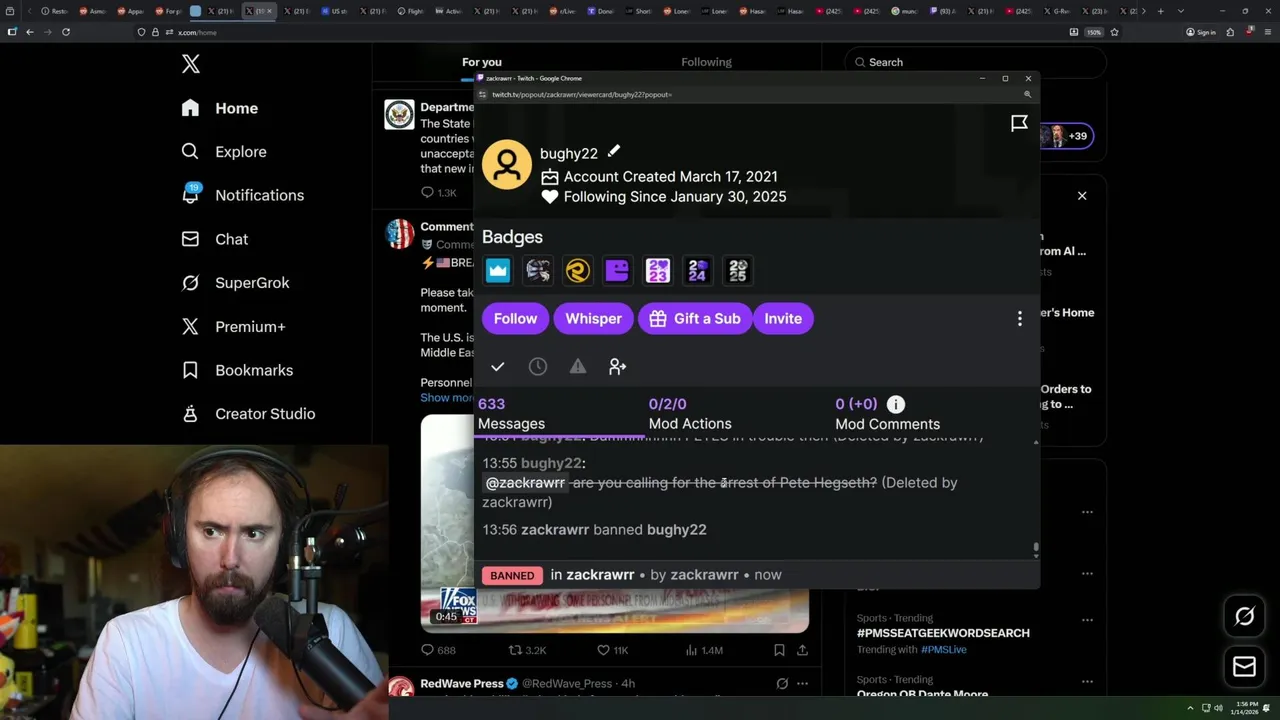
Task: Click the views chart icon showing 1.4M
Action: point(691,650)
